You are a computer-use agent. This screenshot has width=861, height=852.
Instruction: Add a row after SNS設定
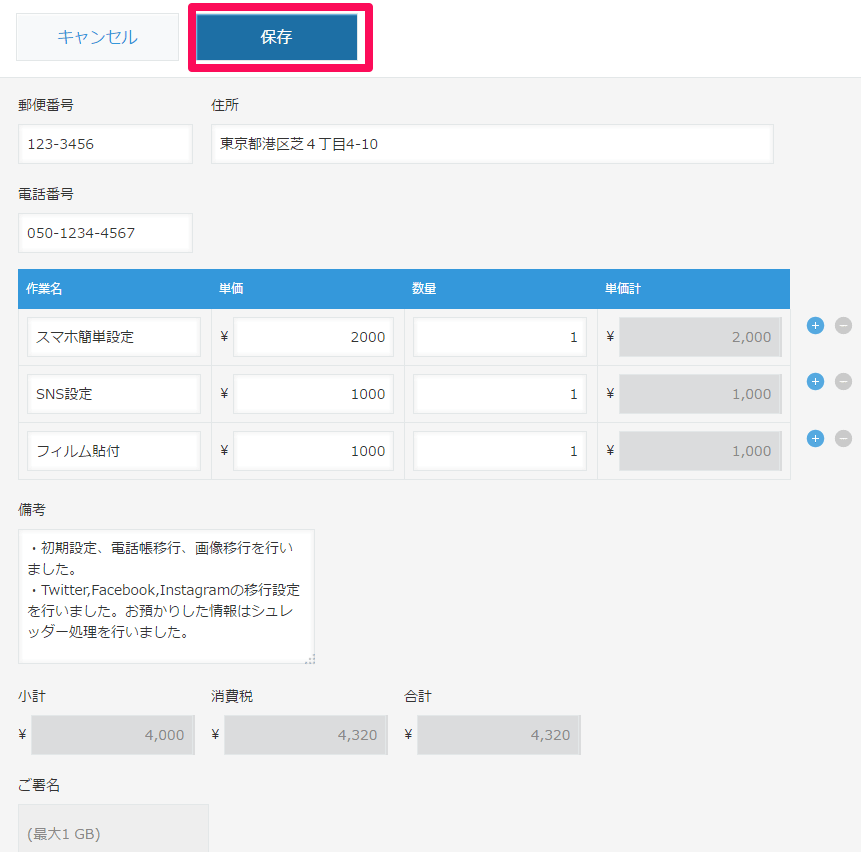[x=815, y=381]
